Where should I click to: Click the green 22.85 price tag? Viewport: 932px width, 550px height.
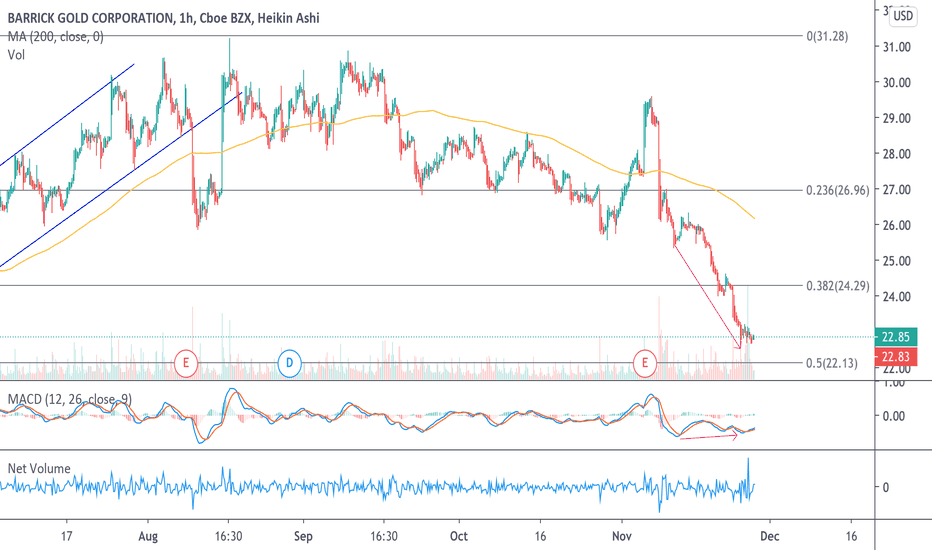click(895, 337)
